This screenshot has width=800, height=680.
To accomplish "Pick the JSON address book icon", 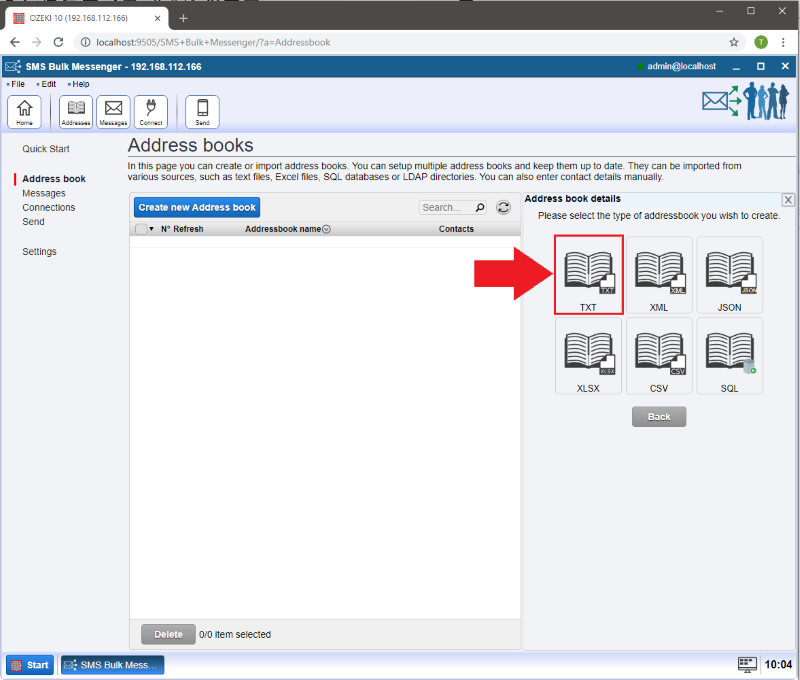I will click(x=729, y=276).
